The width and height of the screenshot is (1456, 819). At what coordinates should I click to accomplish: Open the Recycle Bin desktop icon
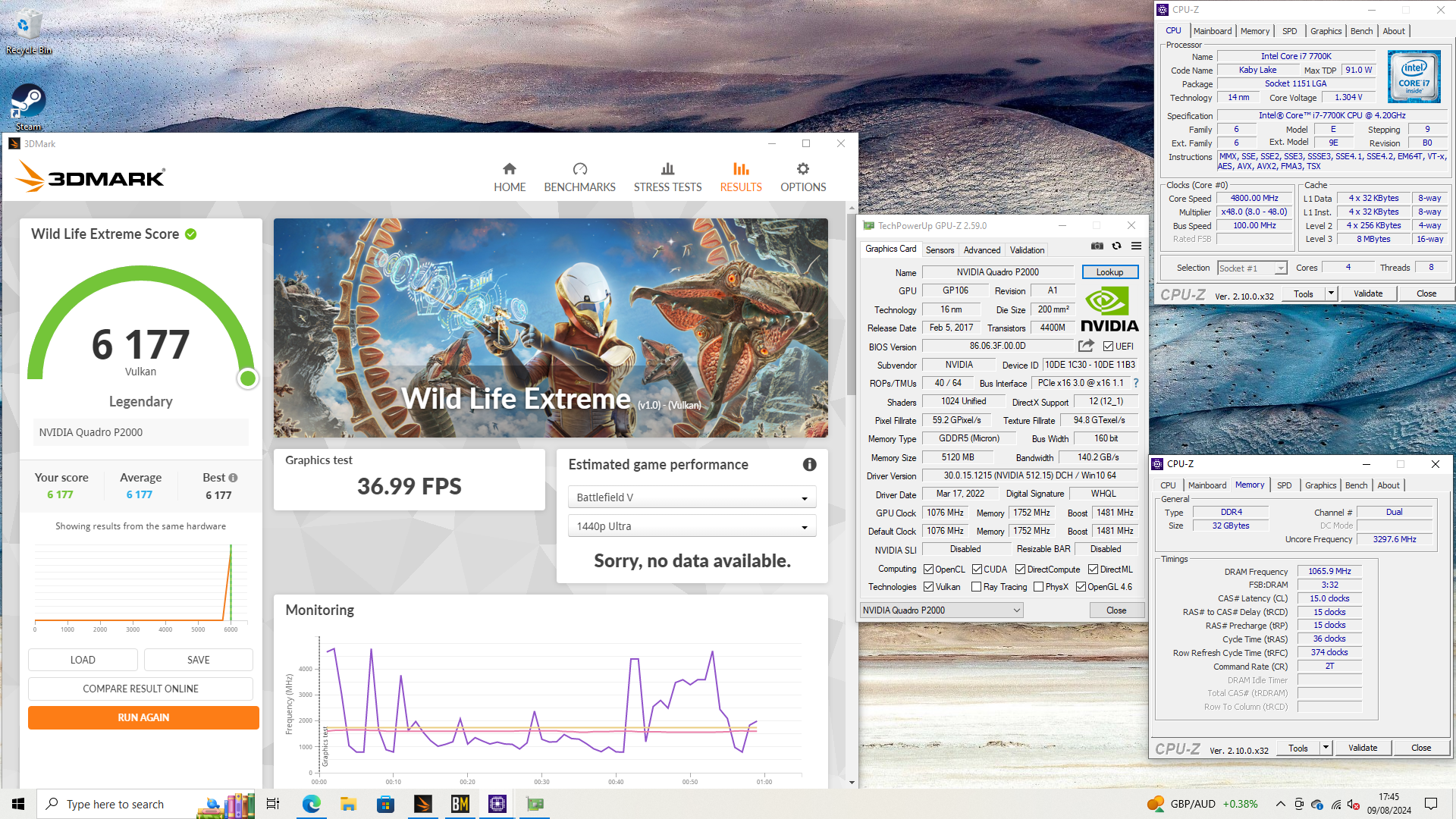point(28,32)
